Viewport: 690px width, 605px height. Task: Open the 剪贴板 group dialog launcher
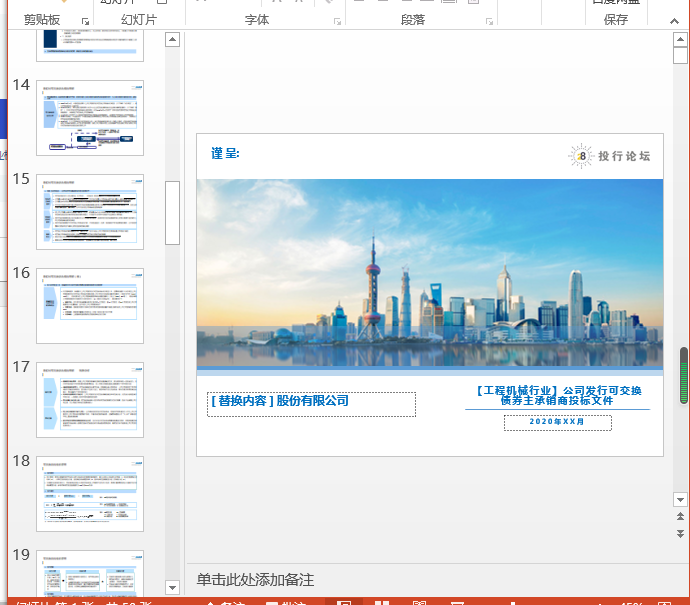(x=85, y=21)
